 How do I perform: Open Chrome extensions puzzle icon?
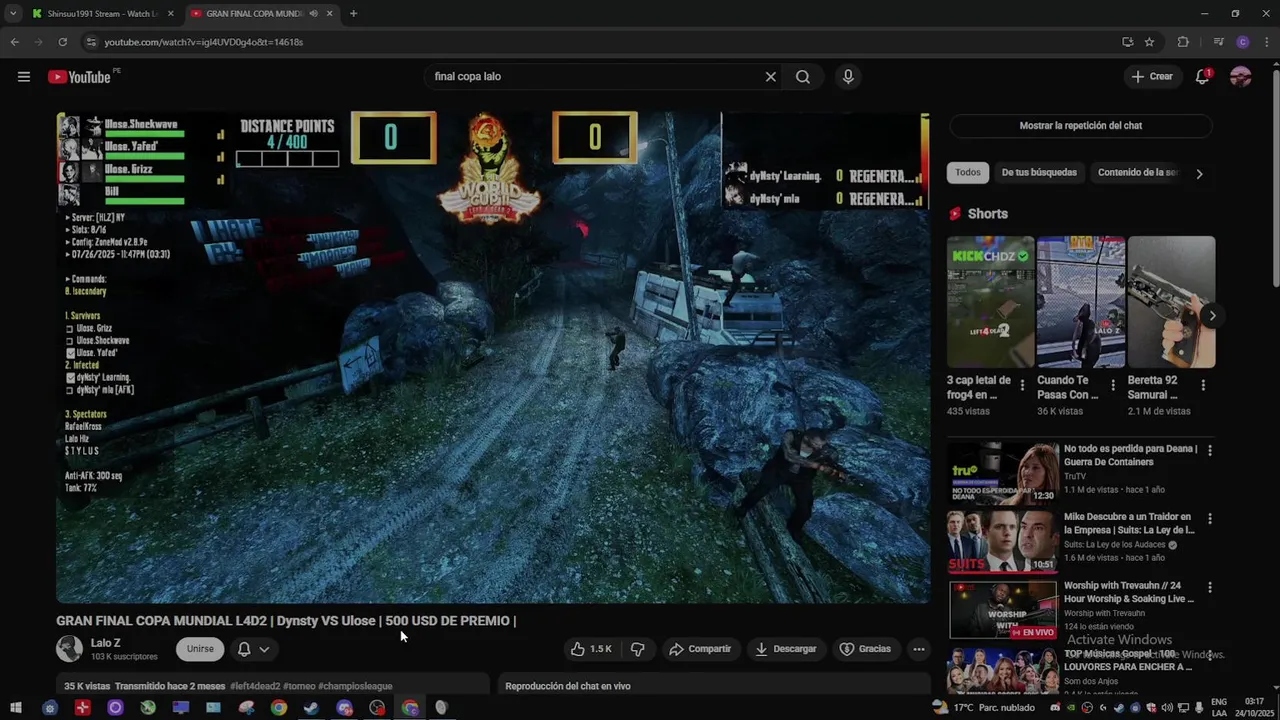1183,42
